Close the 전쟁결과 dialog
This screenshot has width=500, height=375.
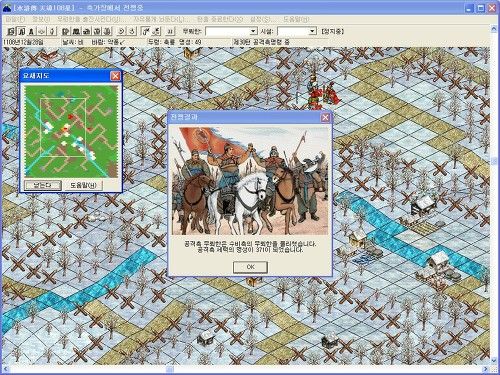click(x=325, y=117)
